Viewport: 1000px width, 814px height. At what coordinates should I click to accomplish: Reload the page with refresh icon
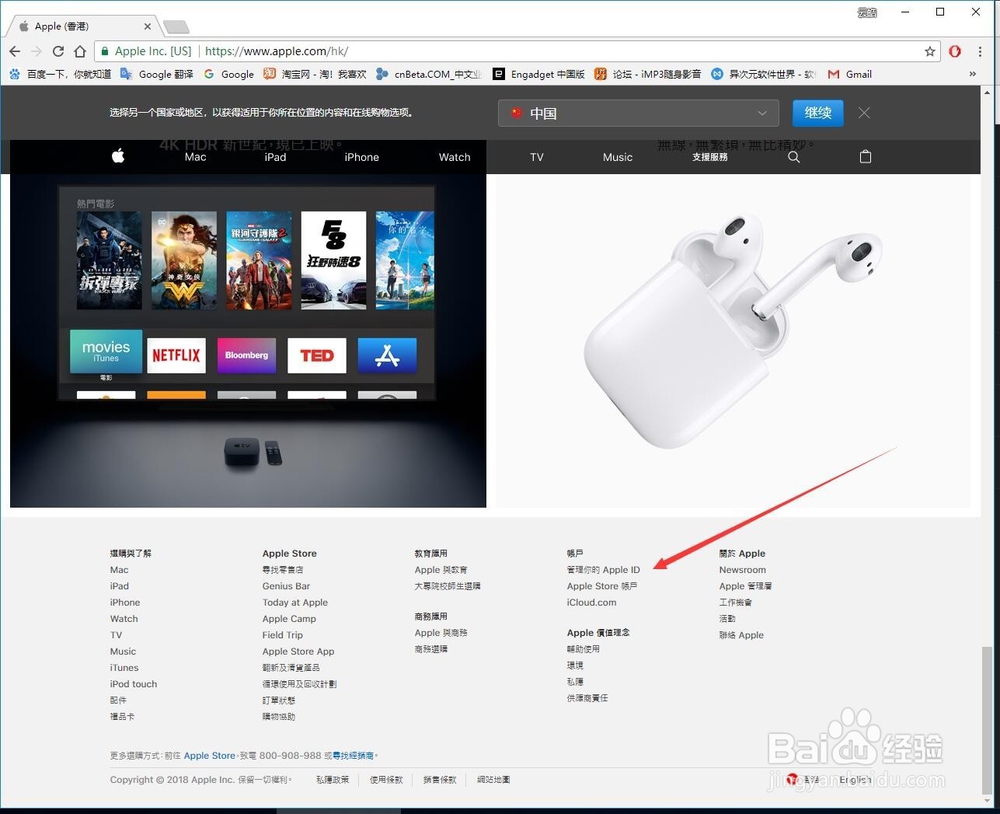pyautogui.click(x=58, y=51)
